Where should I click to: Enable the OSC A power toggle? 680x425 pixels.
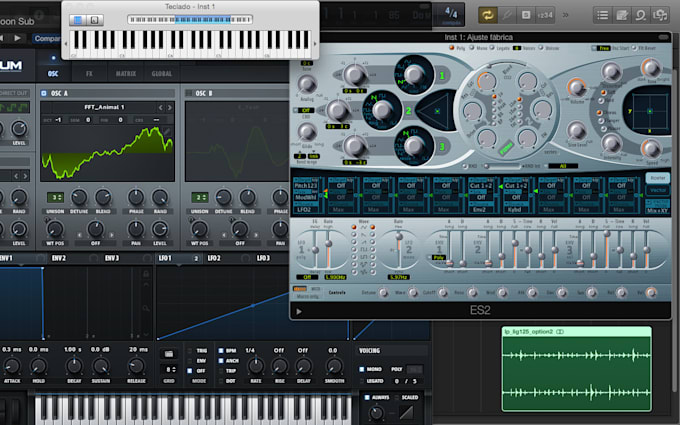(45, 93)
